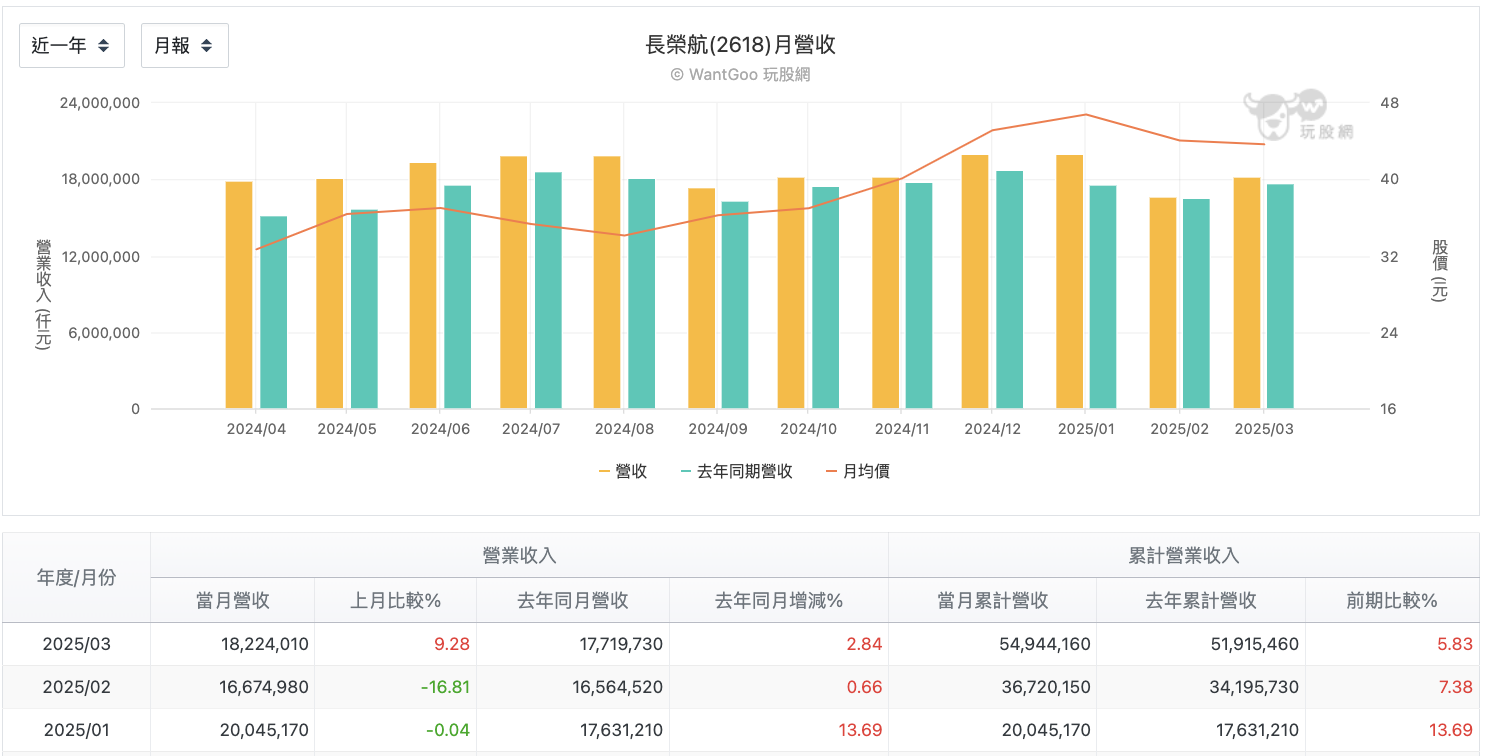Click the value 16,564,520
Image resolution: width=1486 pixels, height=756 pixels.
point(619,687)
